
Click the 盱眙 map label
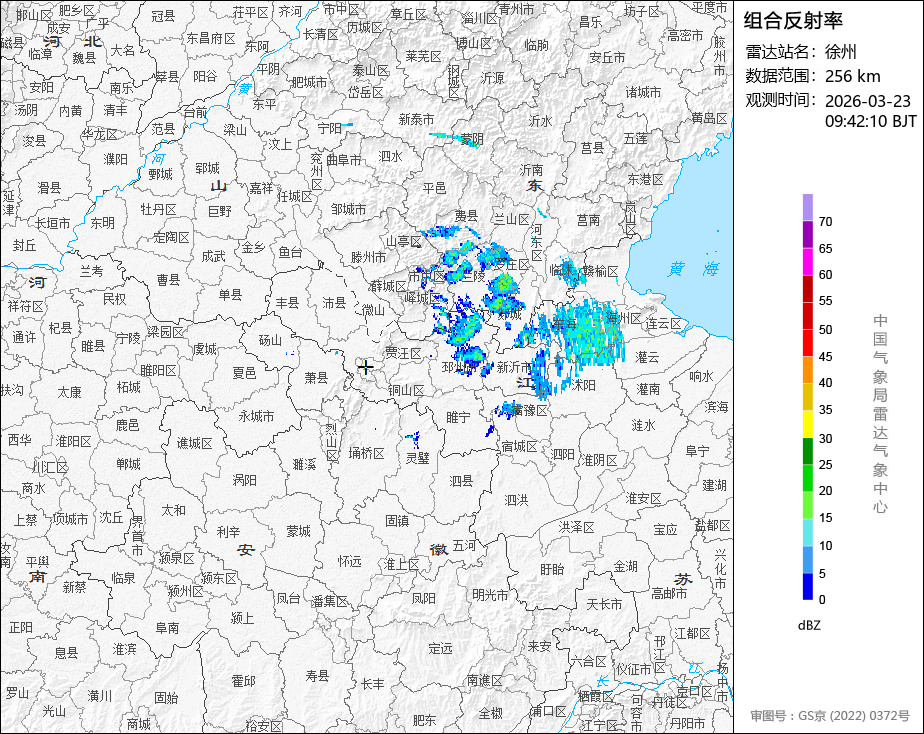(x=552, y=569)
